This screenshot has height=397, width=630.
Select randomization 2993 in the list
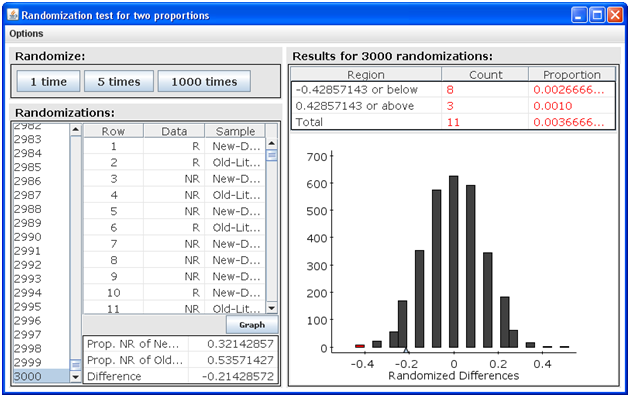pos(41,278)
